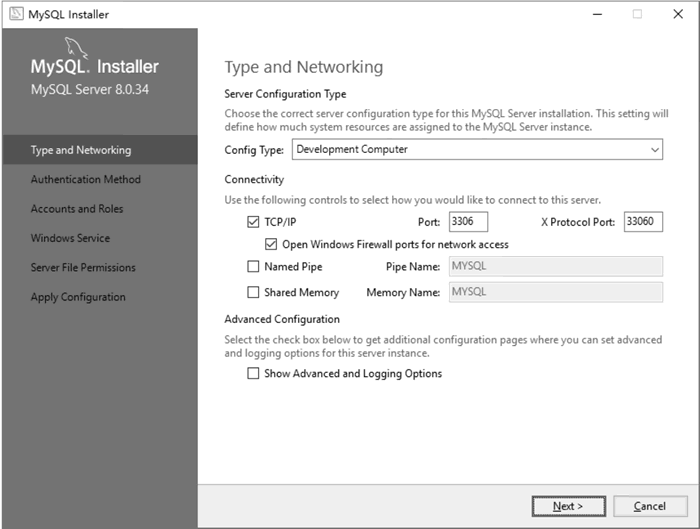Check Show Advanced and Logging Options
Viewport: 700px width, 529px height.
253,373
